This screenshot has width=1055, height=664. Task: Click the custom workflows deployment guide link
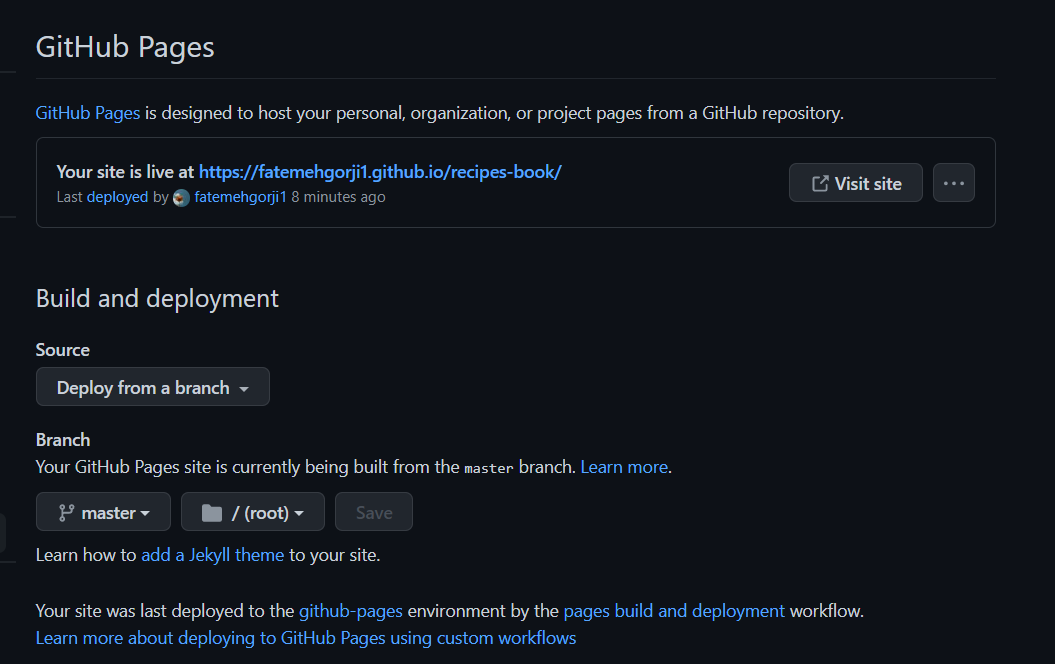coord(306,637)
